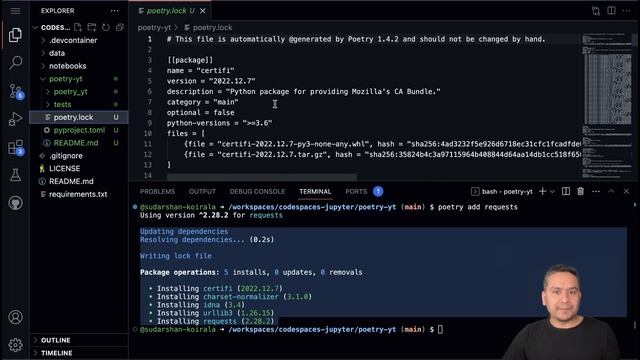Split the terminal panel
Screen dimensions: 640x360
[x=566, y=191]
